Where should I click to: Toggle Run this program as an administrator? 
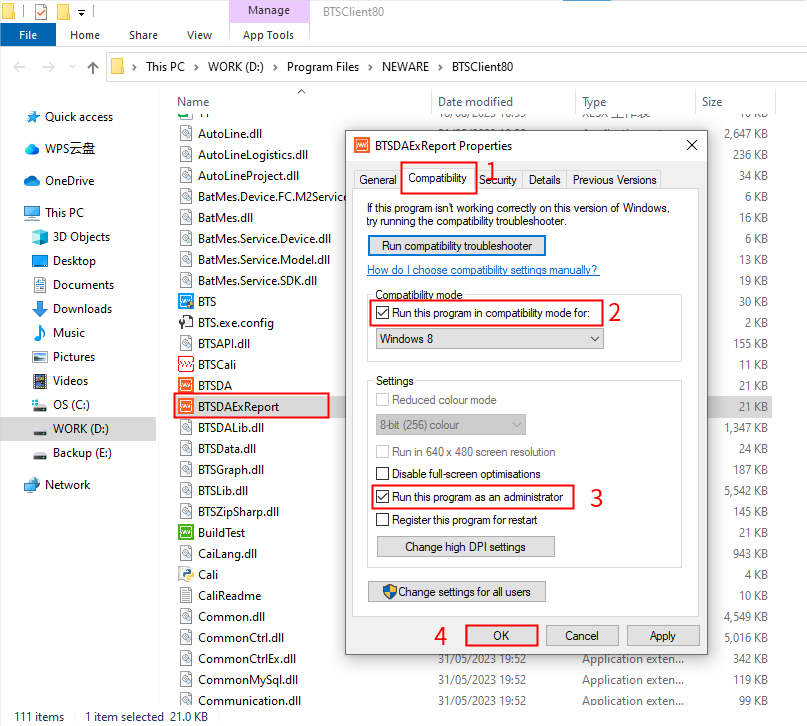pyautogui.click(x=382, y=497)
